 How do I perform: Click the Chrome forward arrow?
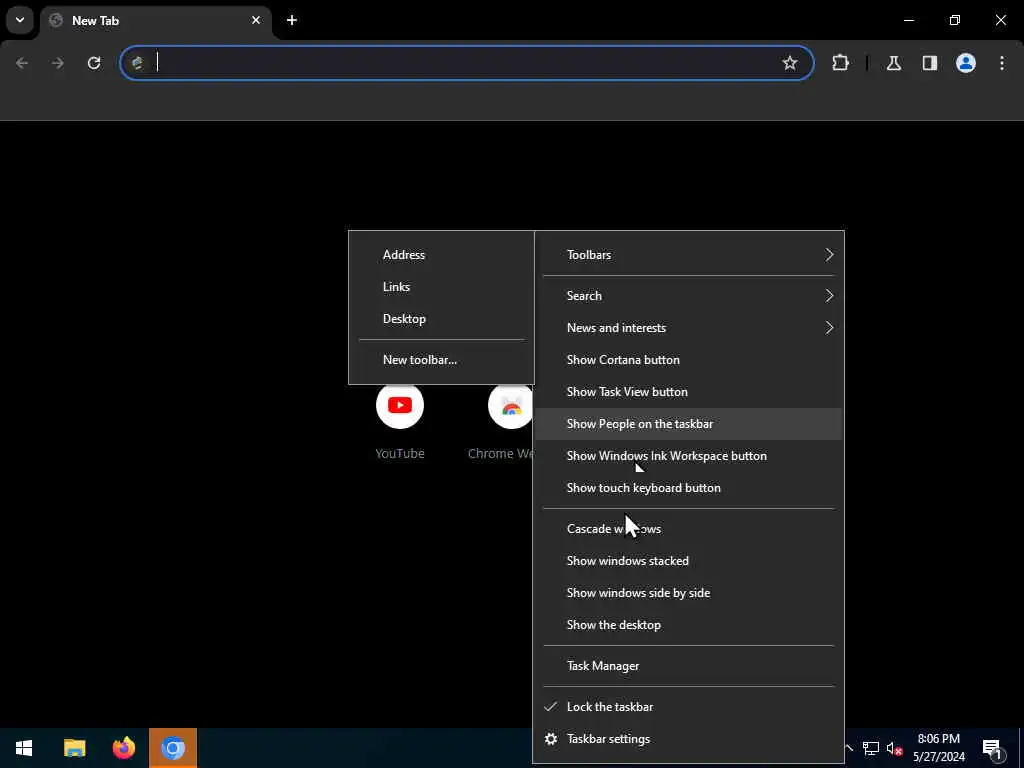pos(58,63)
